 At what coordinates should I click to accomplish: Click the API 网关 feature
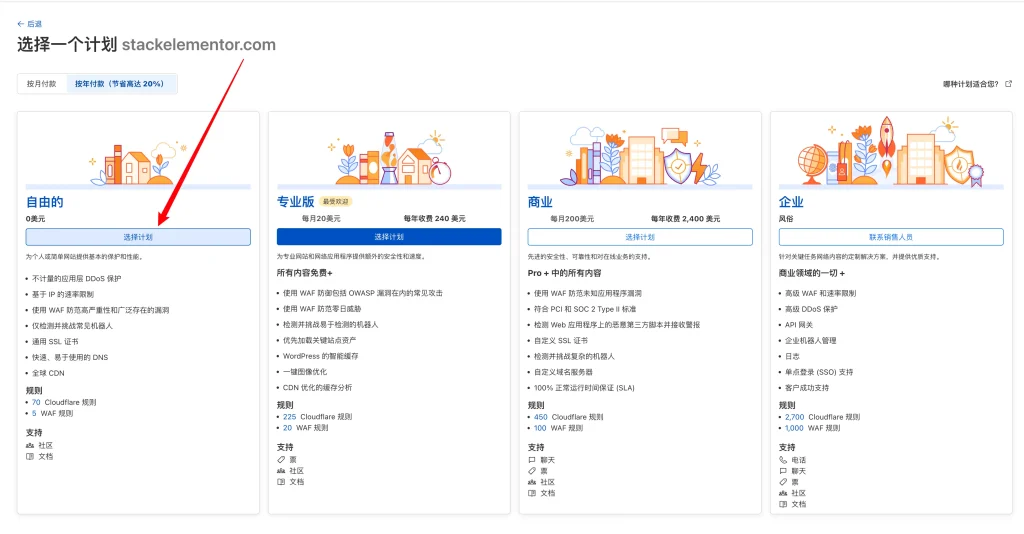click(x=799, y=324)
